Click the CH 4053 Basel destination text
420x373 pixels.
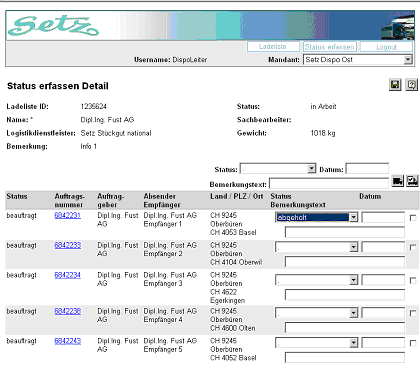tap(233, 232)
